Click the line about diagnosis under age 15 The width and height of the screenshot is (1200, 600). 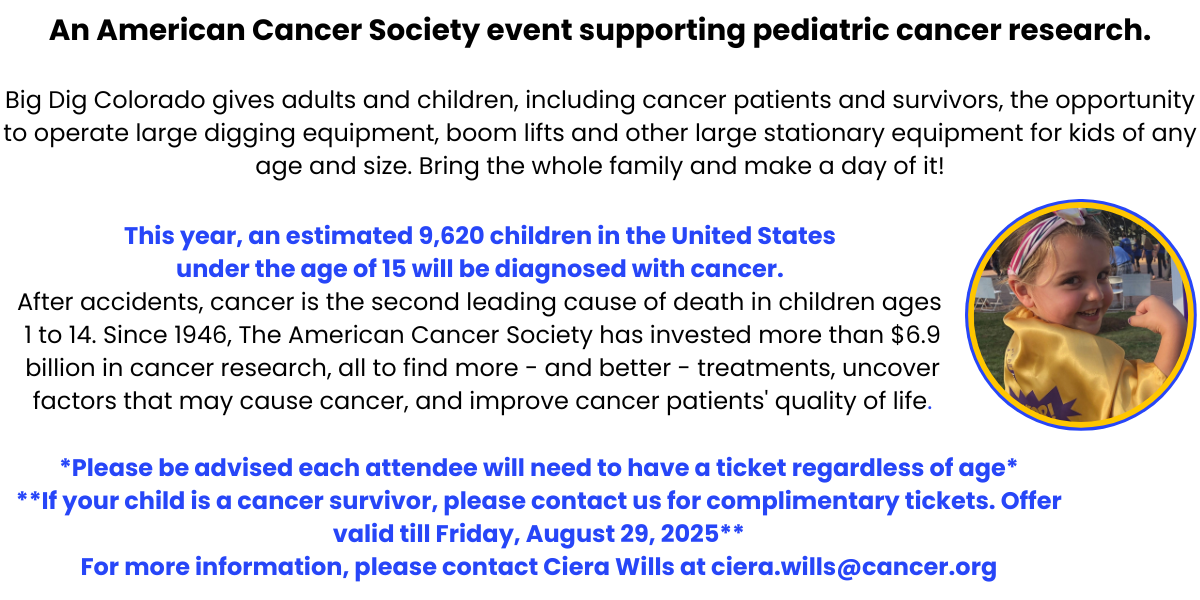click(480, 269)
